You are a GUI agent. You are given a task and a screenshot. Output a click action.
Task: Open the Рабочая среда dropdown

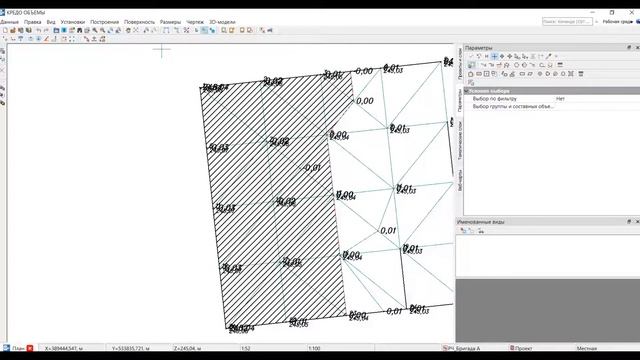coord(619,22)
